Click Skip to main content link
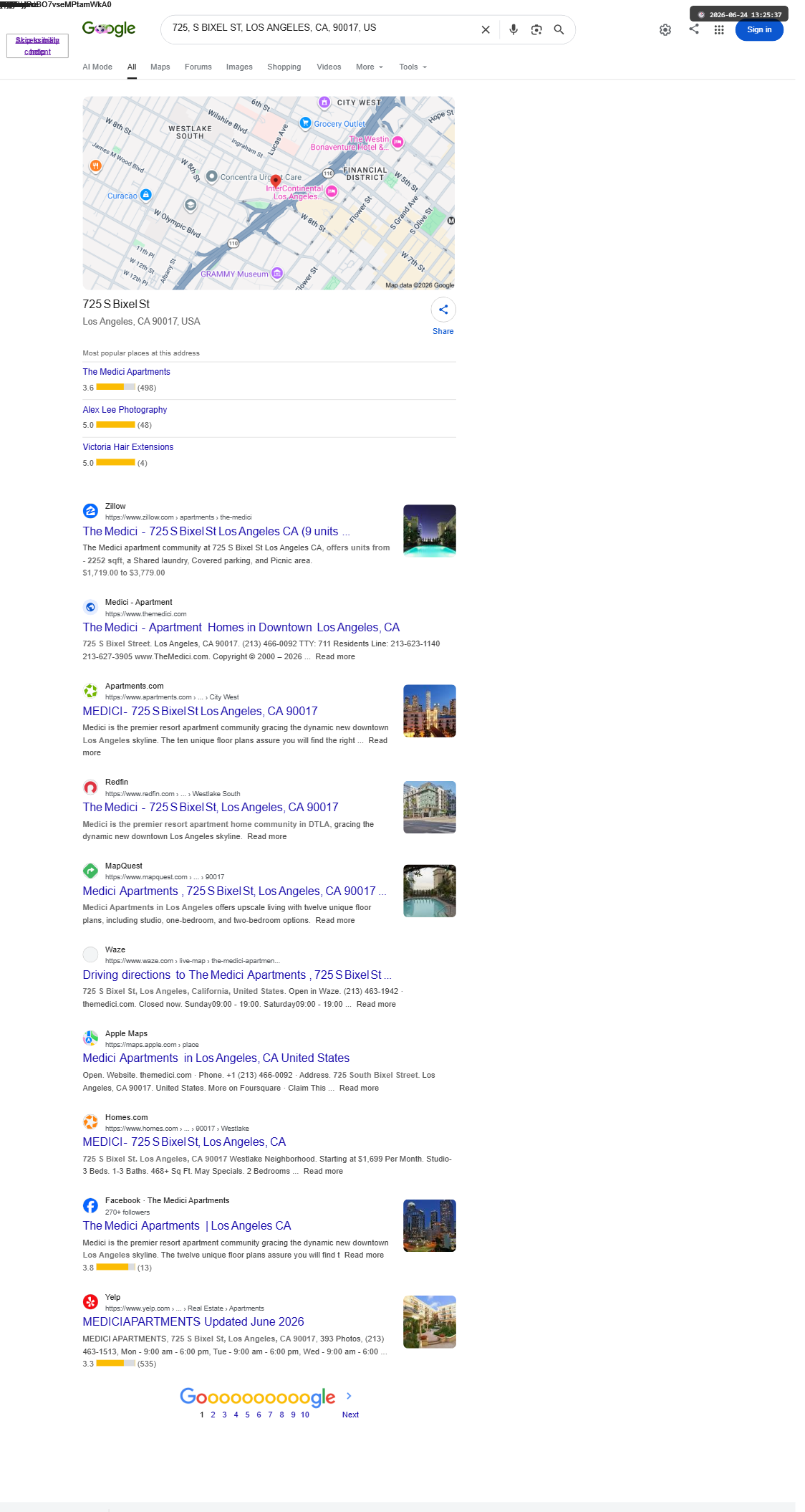Screen dimensions: 805x1512 (x=37, y=46)
